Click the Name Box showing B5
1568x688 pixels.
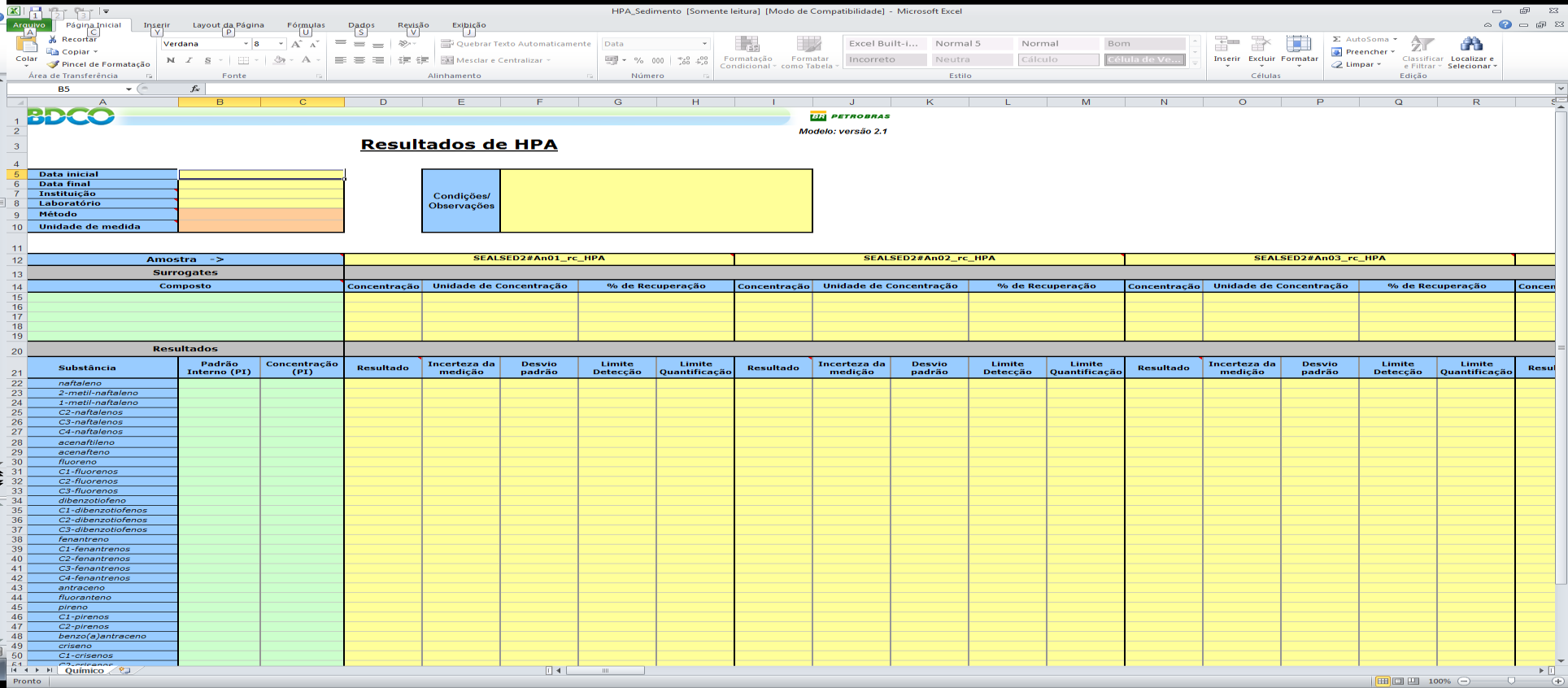[x=65, y=89]
